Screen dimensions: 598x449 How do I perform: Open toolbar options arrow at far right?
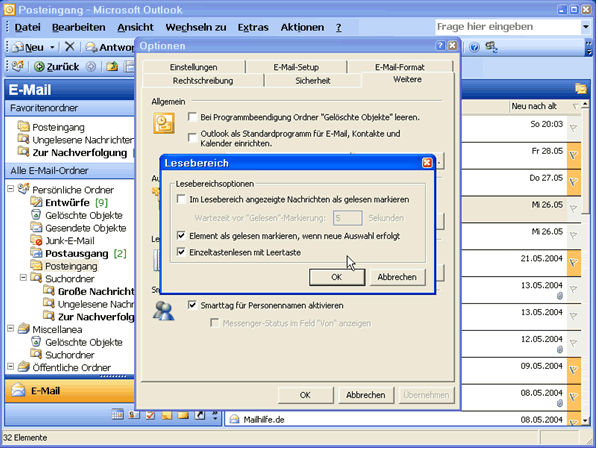[589, 47]
